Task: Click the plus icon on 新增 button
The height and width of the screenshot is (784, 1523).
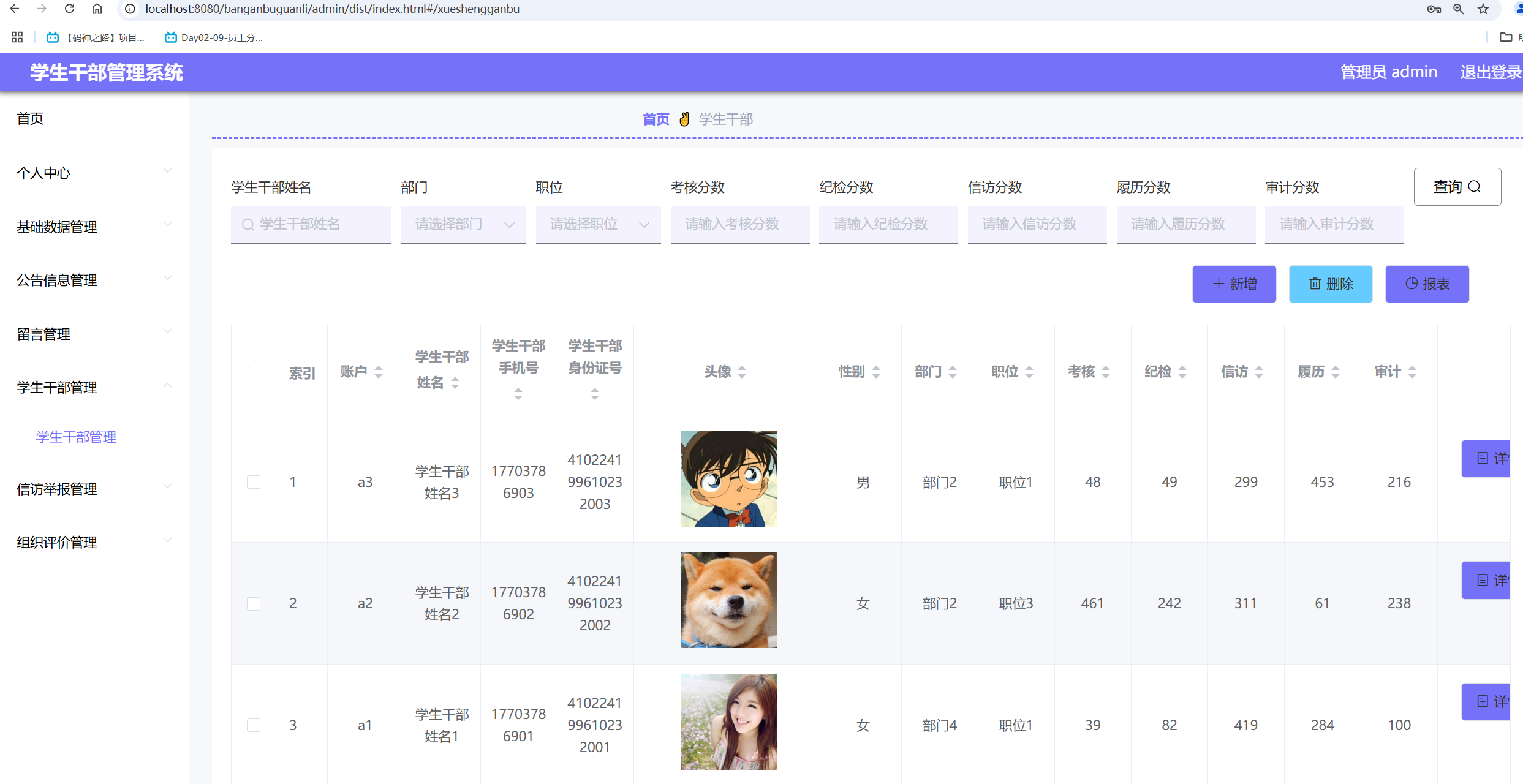Action: (x=1218, y=284)
